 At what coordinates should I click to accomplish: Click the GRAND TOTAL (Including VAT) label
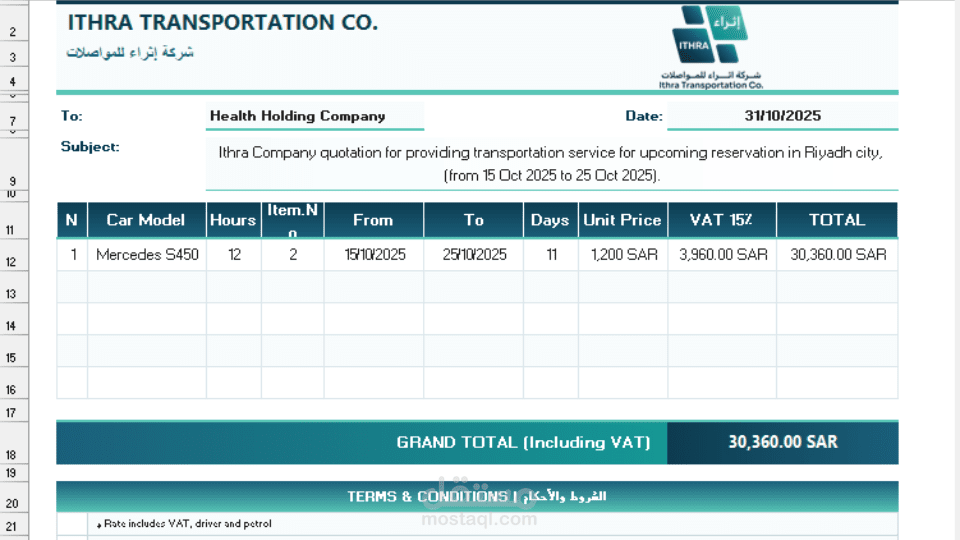523,443
